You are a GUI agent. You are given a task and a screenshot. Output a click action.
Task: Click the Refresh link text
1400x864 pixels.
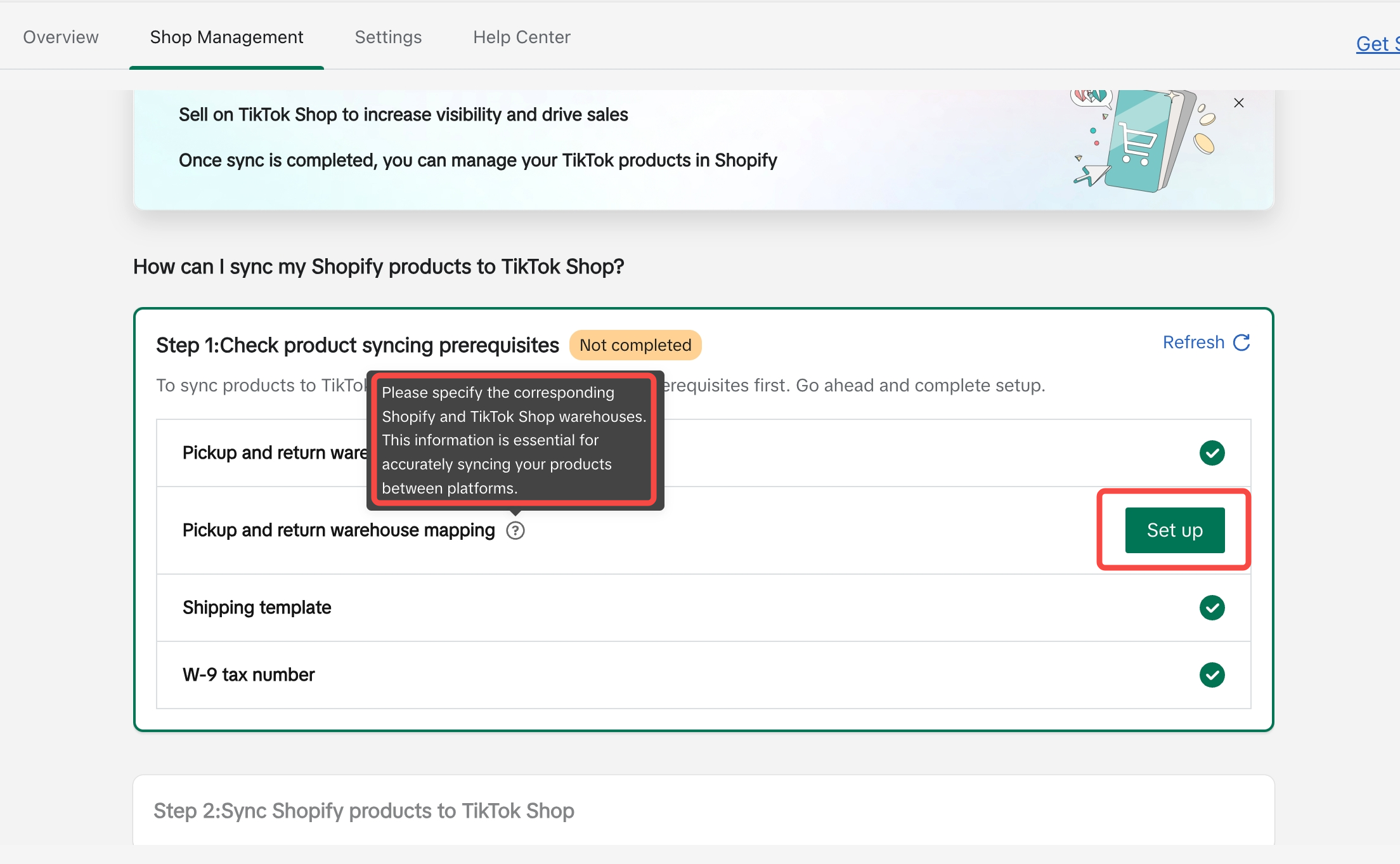click(1193, 343)
